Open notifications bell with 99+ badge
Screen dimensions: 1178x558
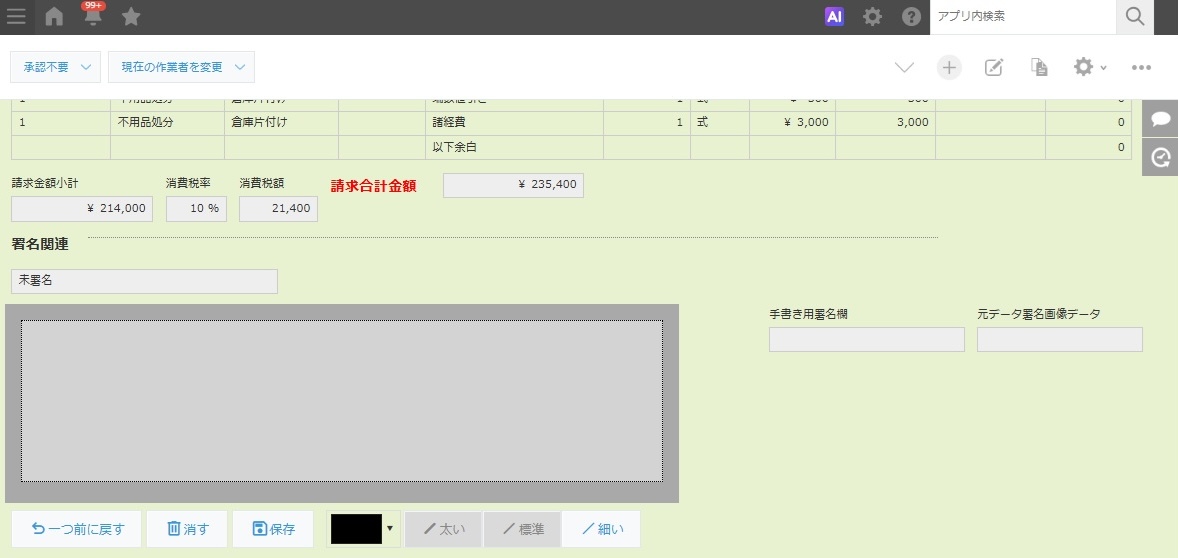click(93, 15)
